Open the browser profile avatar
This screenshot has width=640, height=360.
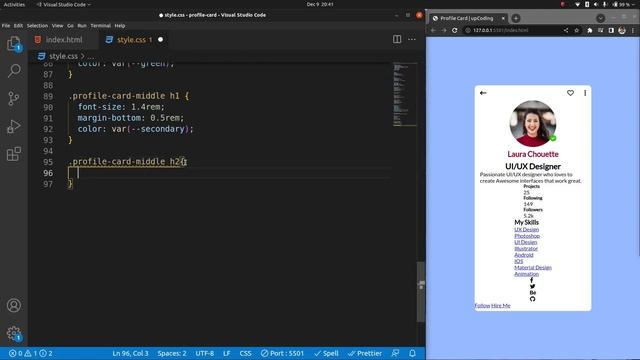coord(622,30)
